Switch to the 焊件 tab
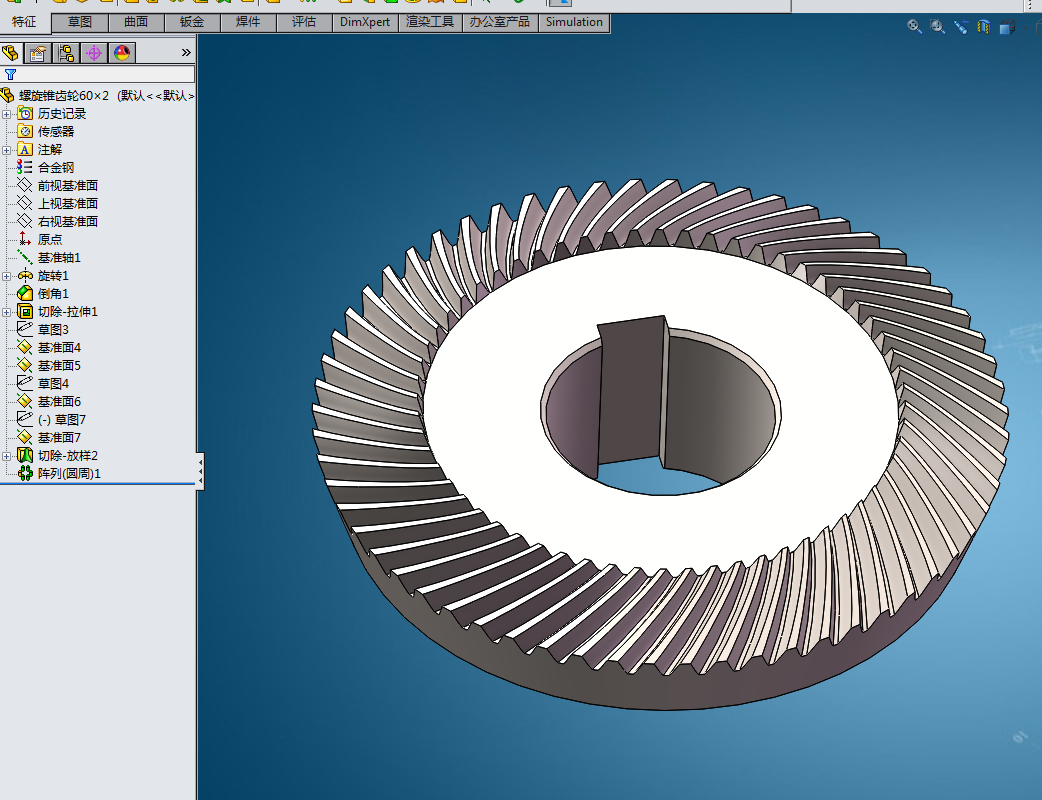 pyautogui.click(x=248, y=22)
